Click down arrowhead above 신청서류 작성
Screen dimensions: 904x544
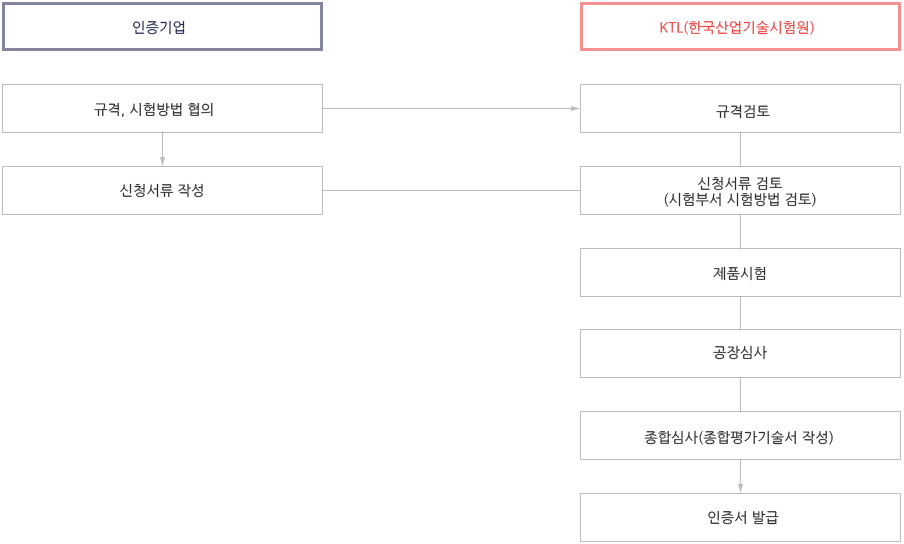[x=163, y=161]
